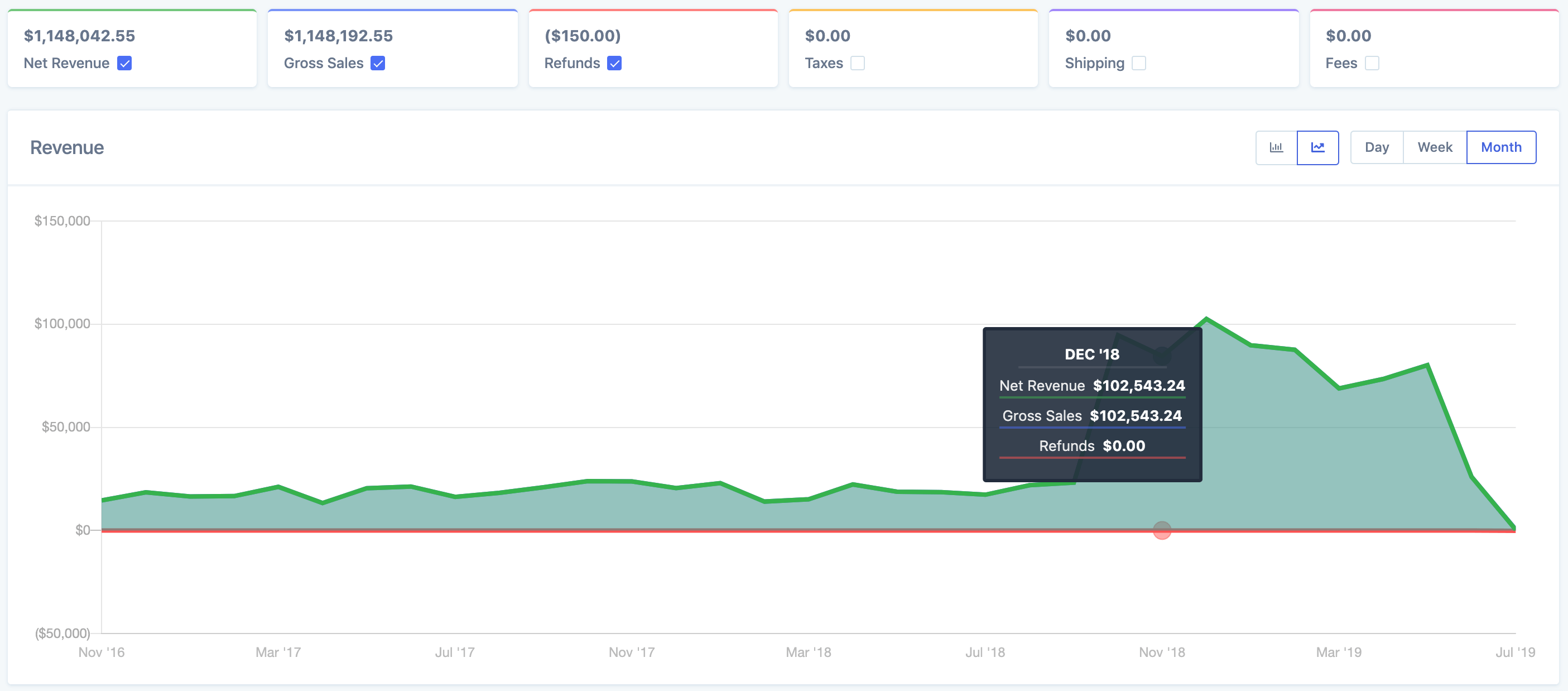This screenshot has height=691, width=1568.
Task: Switch to bar chart view icon
Action: point(1276,147)
